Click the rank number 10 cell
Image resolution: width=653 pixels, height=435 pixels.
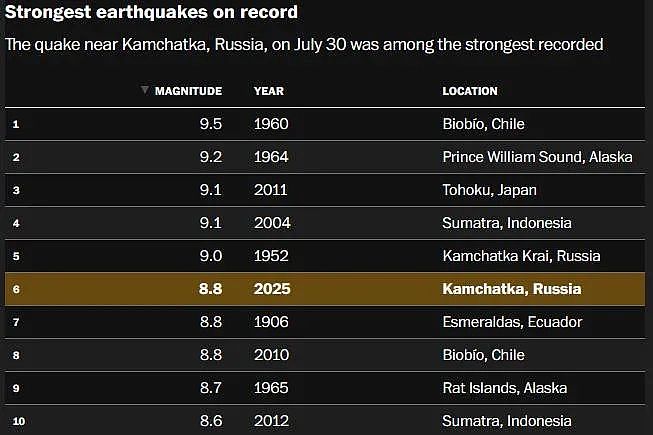click(x=19, y=421)
